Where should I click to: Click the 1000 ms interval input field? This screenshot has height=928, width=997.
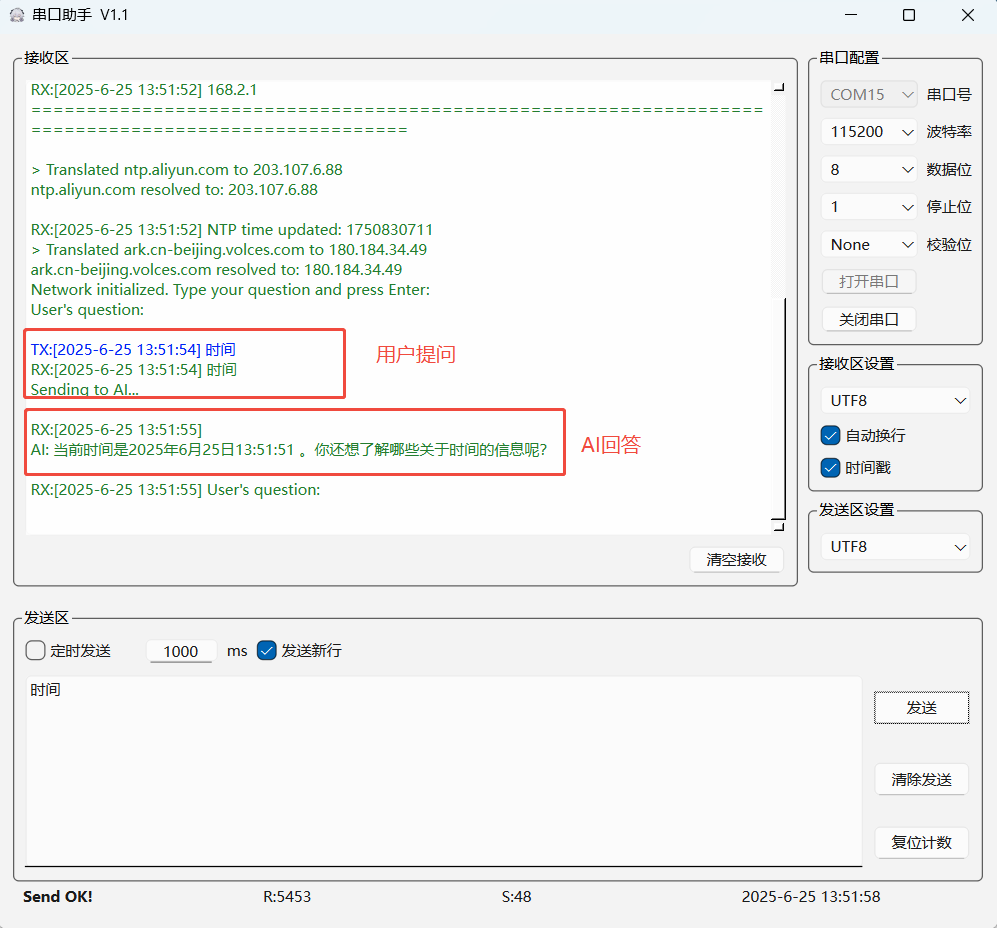181,651
